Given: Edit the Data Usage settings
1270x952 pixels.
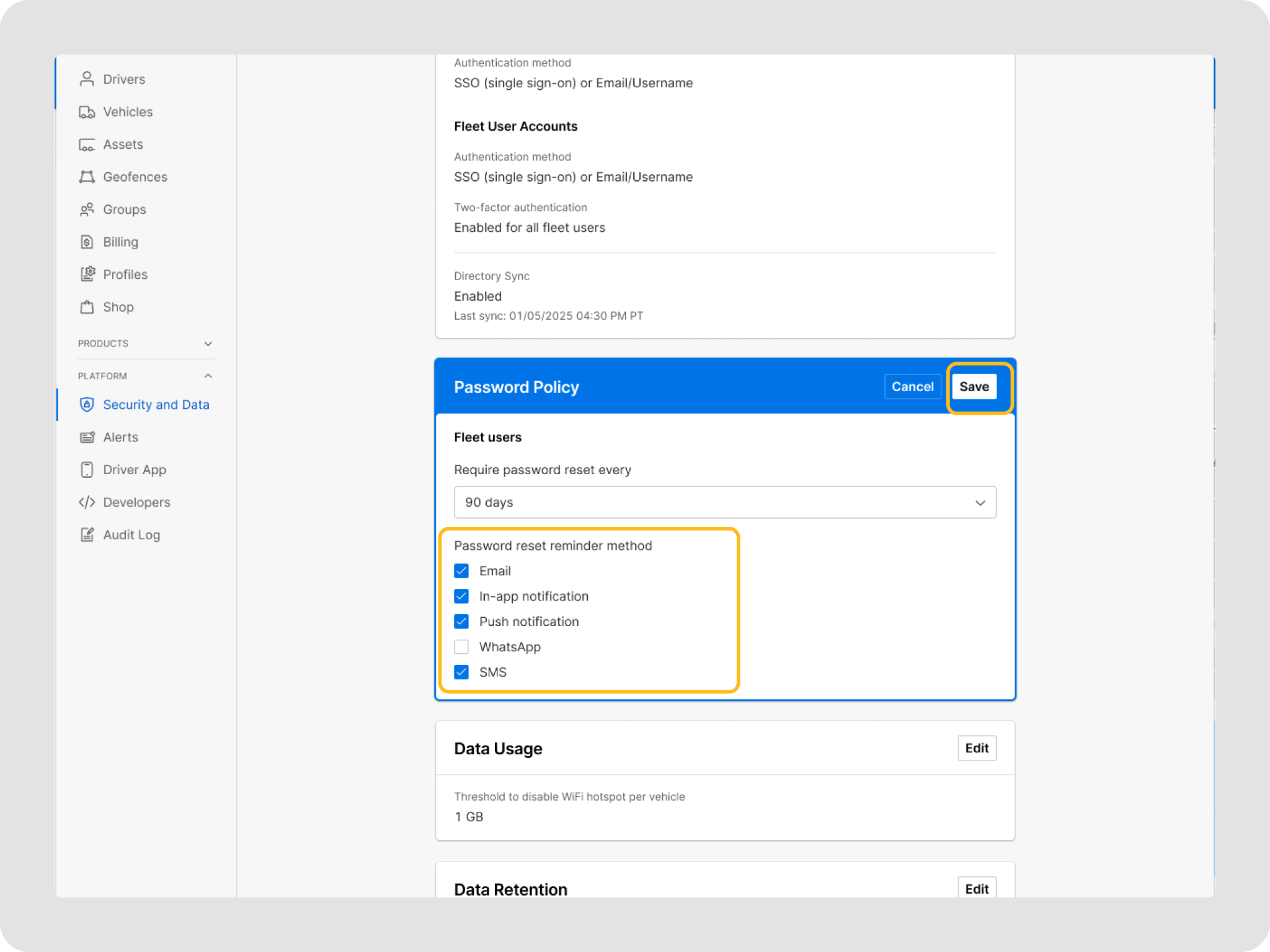Looking at the screenshot, I should (976, 748).
